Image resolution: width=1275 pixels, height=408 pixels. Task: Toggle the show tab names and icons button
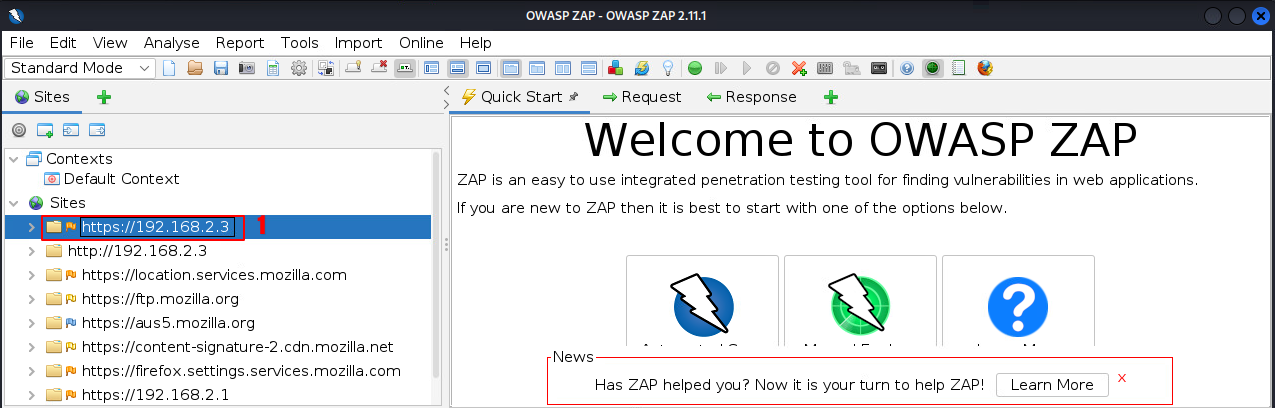pos(405,68)
